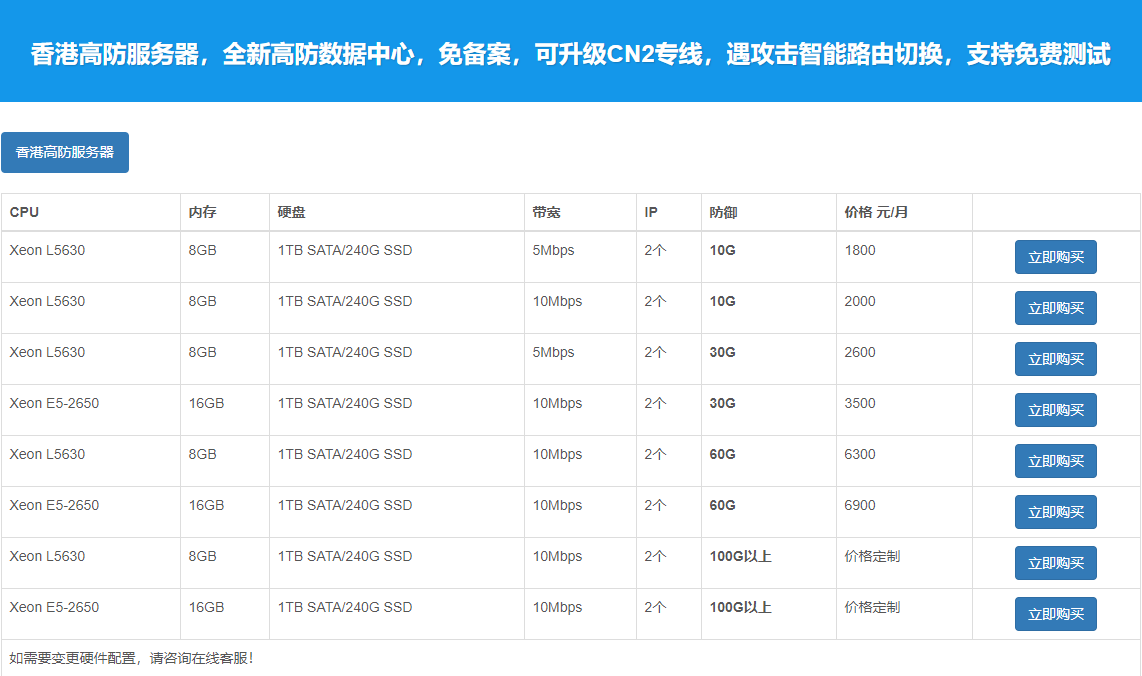
Task: Click the 带宽 column header
Action: [x=547, y=212]
